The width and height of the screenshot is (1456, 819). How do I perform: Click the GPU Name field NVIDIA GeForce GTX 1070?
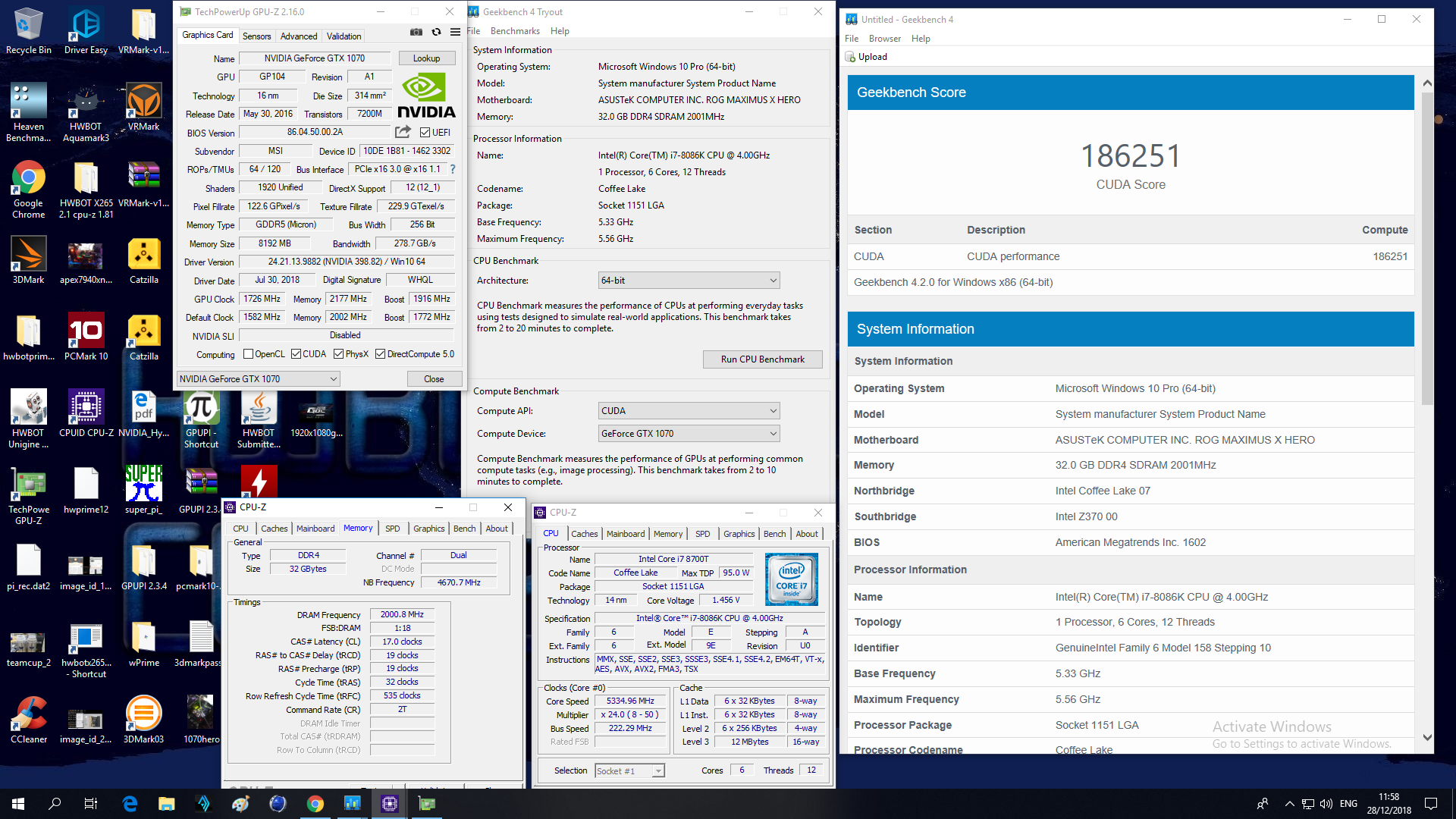(315, 58)
